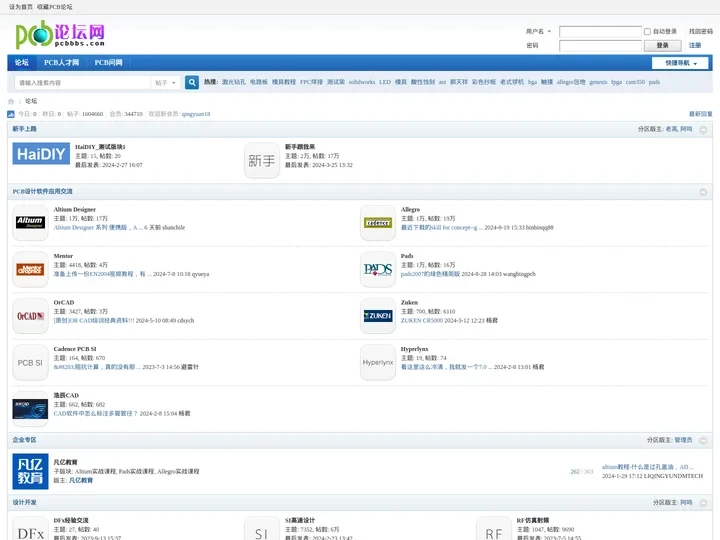Image resolution: width=720 pixels, height=540 pixels.
Task: Open newest member qingyuan18 profile
Action: tap(196, 114)
